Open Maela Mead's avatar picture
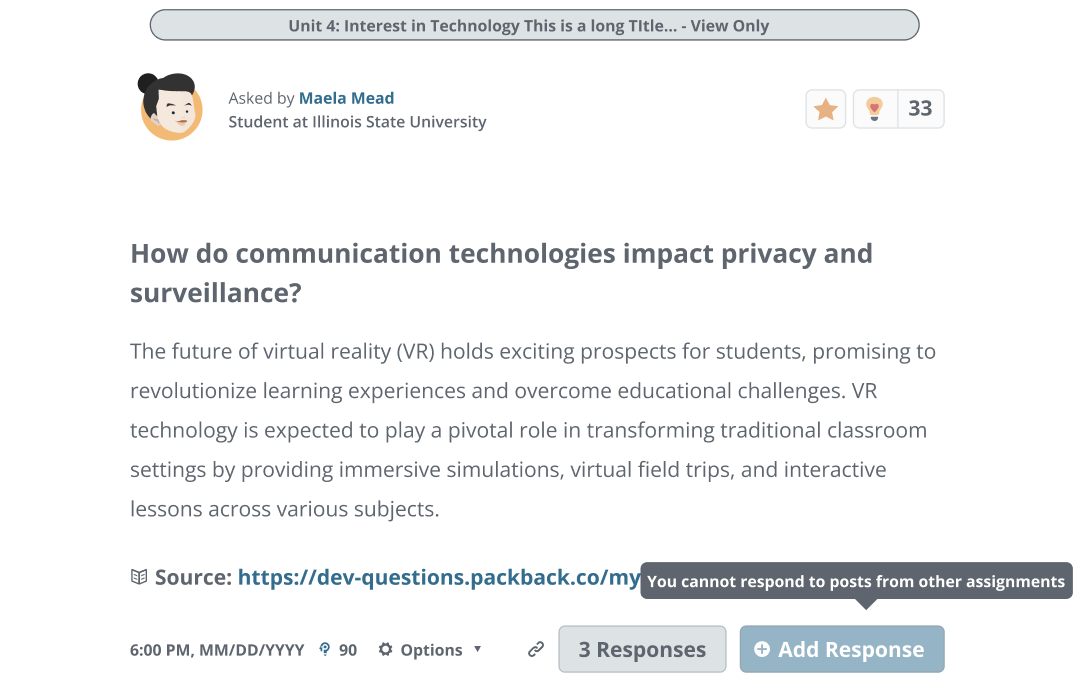This screenshot has height=696, width=1086. (x=171, y=106)
